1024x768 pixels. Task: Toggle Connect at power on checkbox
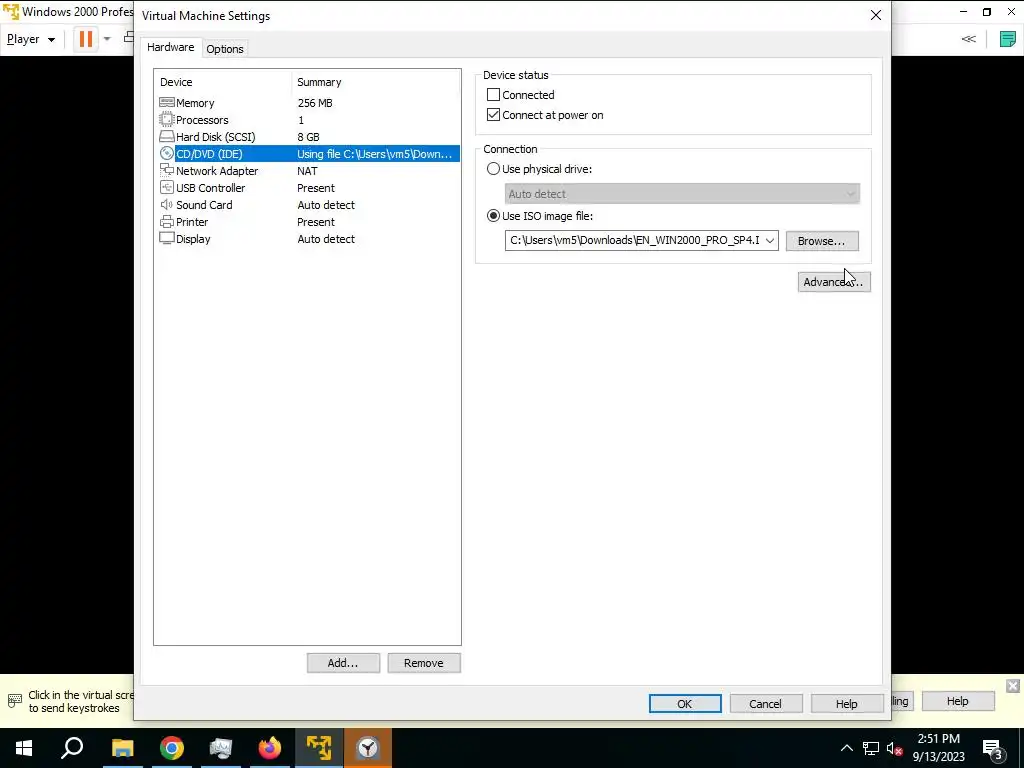(x=493, y=115)
